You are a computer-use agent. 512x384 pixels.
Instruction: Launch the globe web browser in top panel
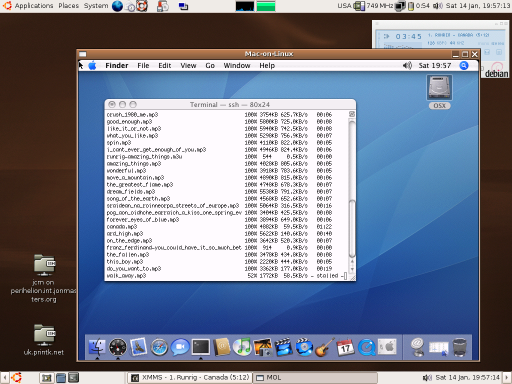(x=117, y=6)
